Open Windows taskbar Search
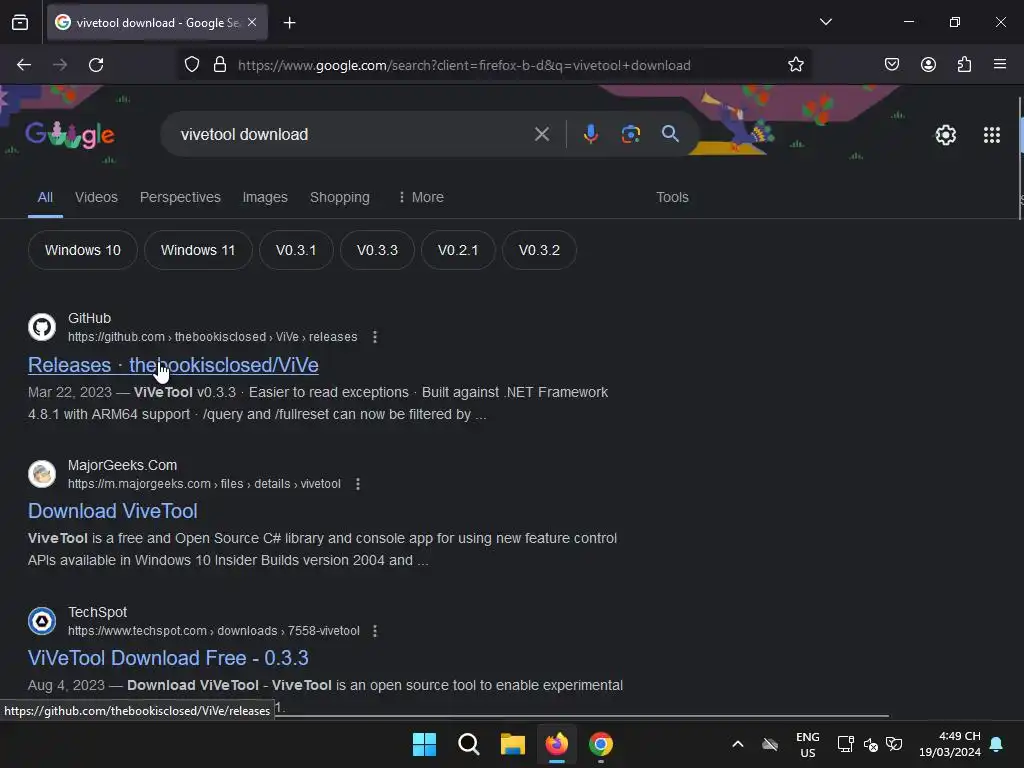Screen dimensions: 1024x768 click(x=468, y=744)
